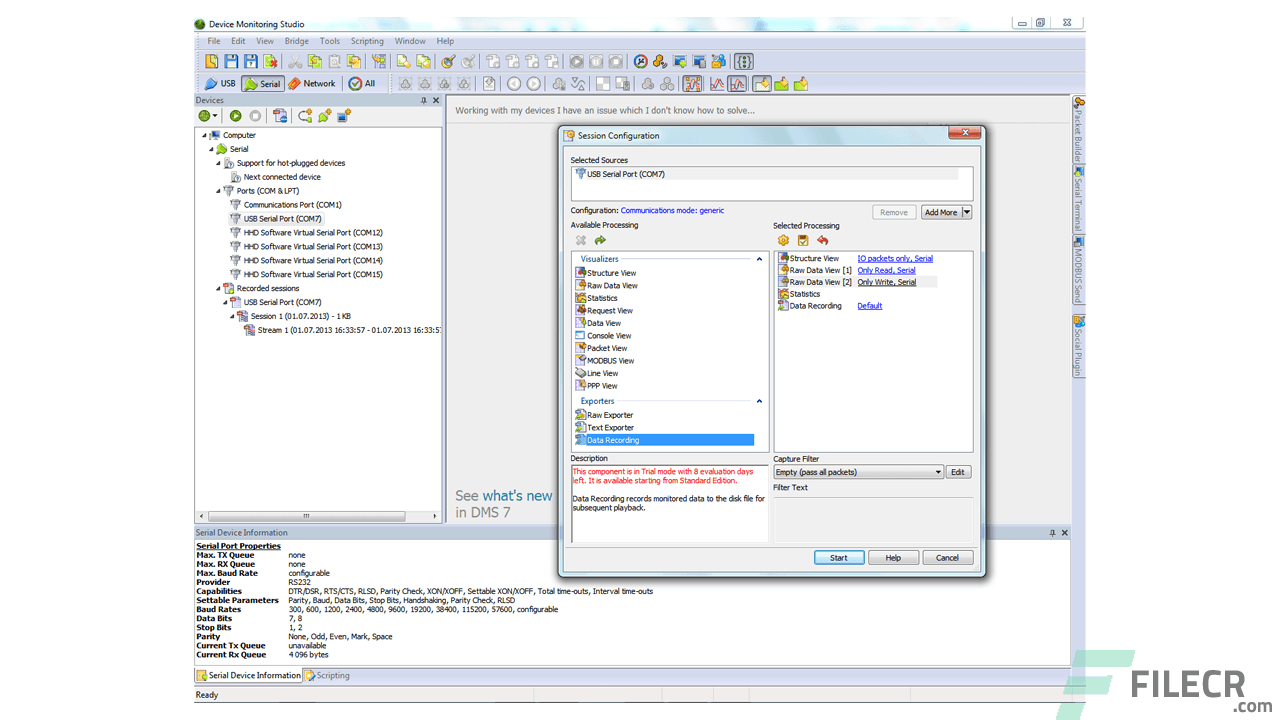Viewport: 1280px width, 720px height.
Task: Open the Scripting menu
Action: click(x=367, y=41)
